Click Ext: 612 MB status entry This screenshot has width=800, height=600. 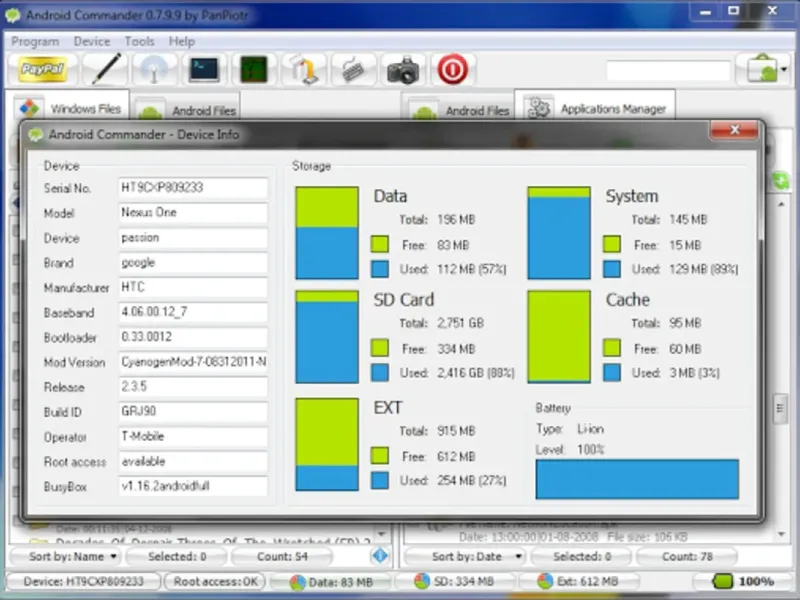tap(578, 581)
